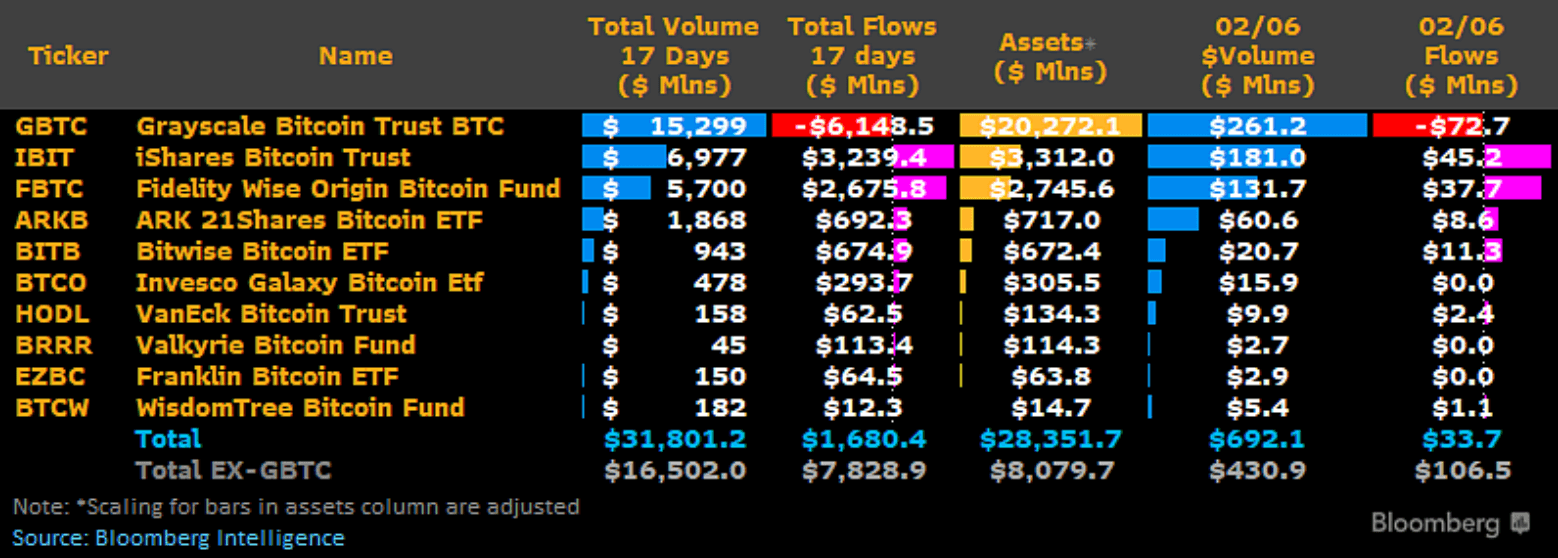Click ARK 21Shares Bitcoin ETF name
Viewport: 1558px width, 558px height.
[x=309, y=220]
